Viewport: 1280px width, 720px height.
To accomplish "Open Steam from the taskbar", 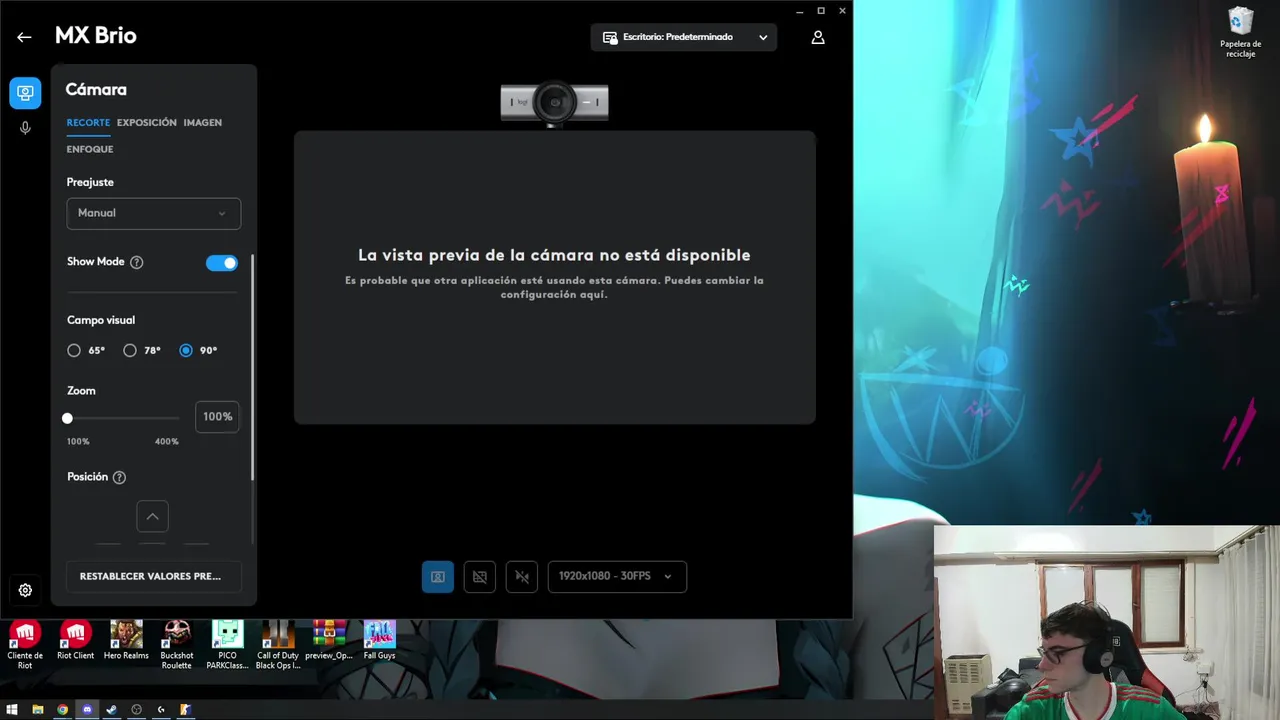I will (x=111, y=710).
